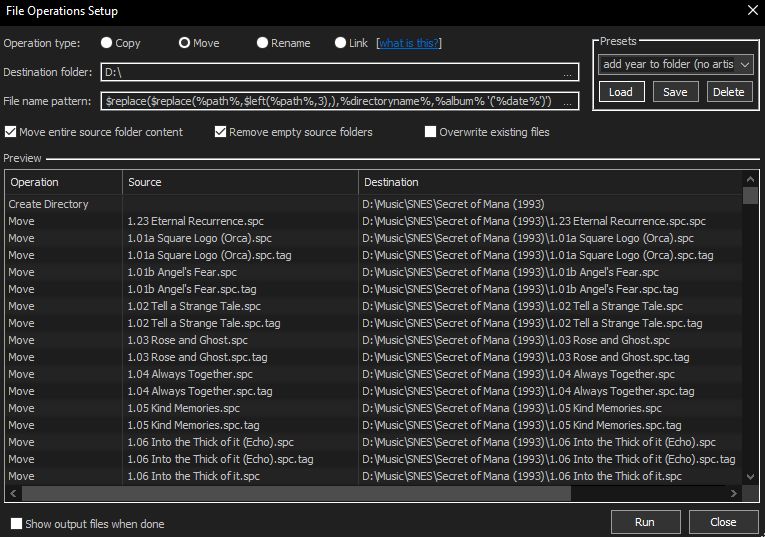The height and width of the screenshot is (537, 765).
Task: Click the horizontal scroll right arrow
Action: tap(734, 494)
